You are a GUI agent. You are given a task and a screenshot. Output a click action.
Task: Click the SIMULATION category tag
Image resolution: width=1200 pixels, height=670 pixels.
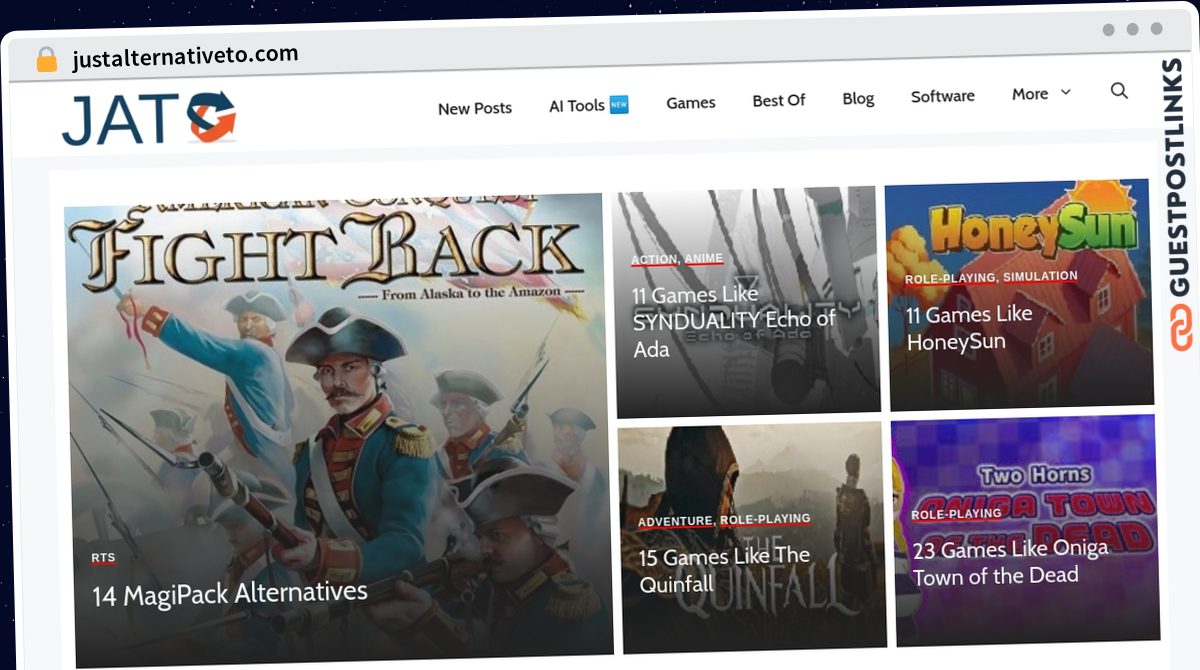[x=1040, y=276]
